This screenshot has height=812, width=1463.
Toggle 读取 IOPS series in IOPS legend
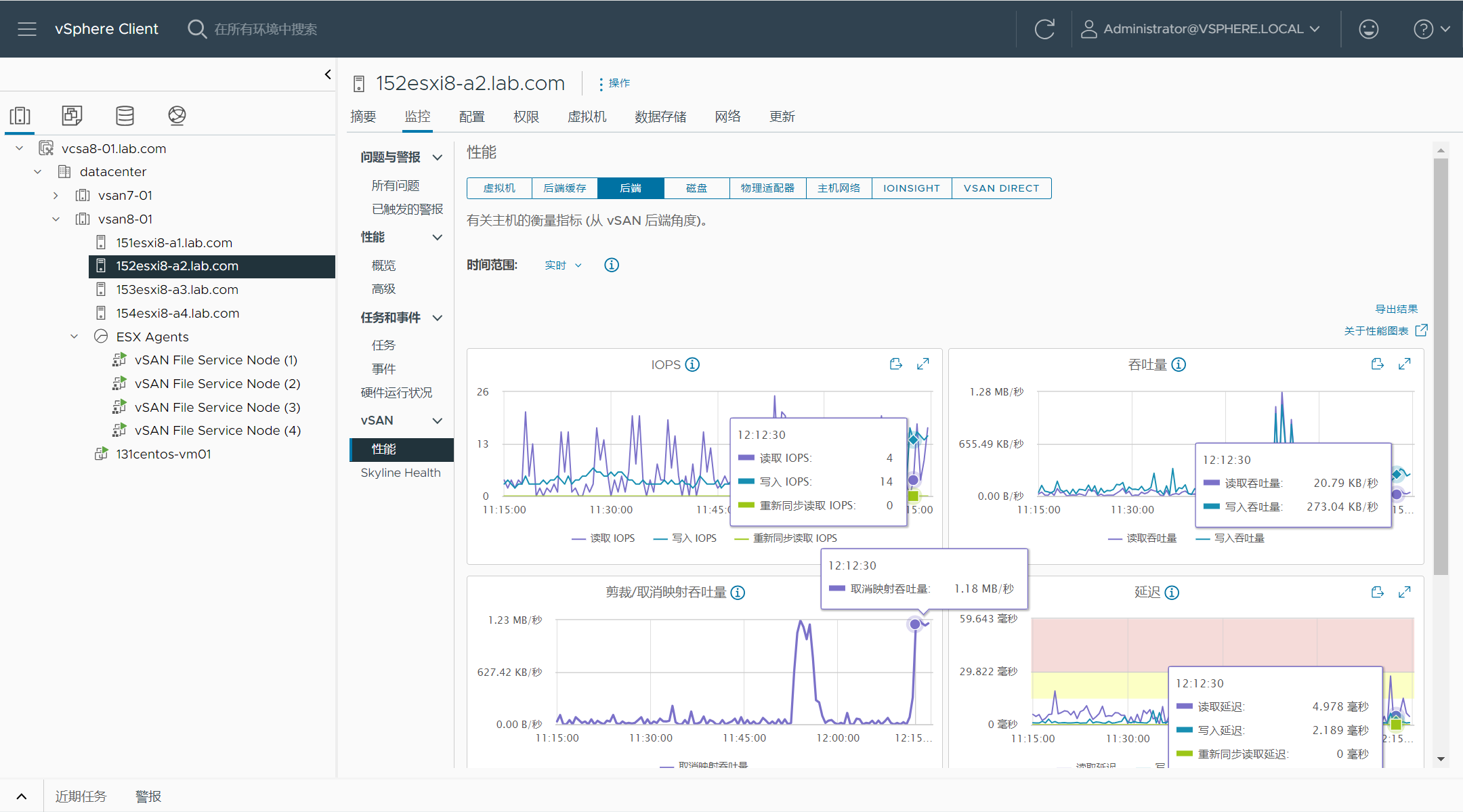603,538
